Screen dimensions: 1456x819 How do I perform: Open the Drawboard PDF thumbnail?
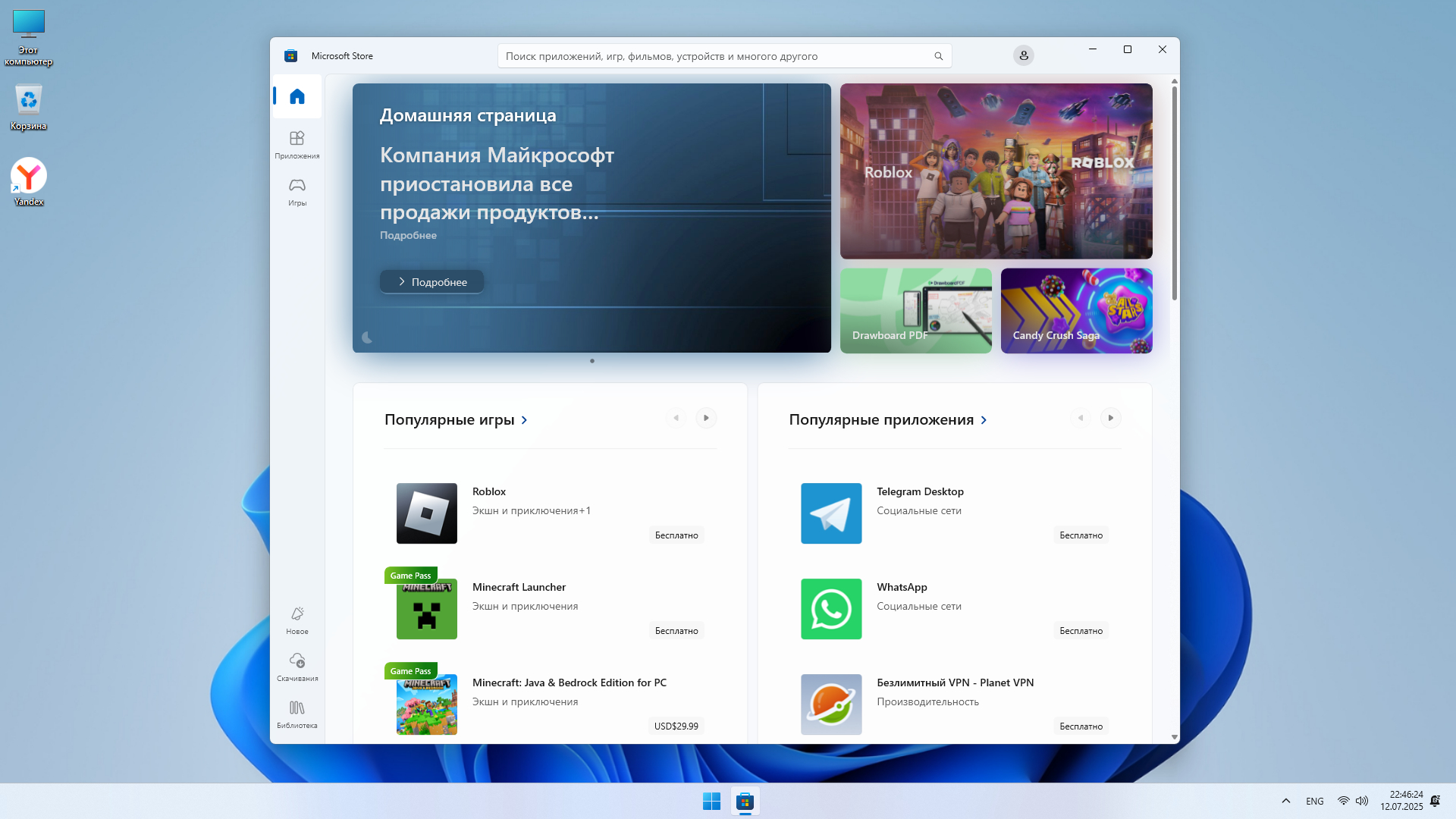pyautogui.click(x=915, y=311)
